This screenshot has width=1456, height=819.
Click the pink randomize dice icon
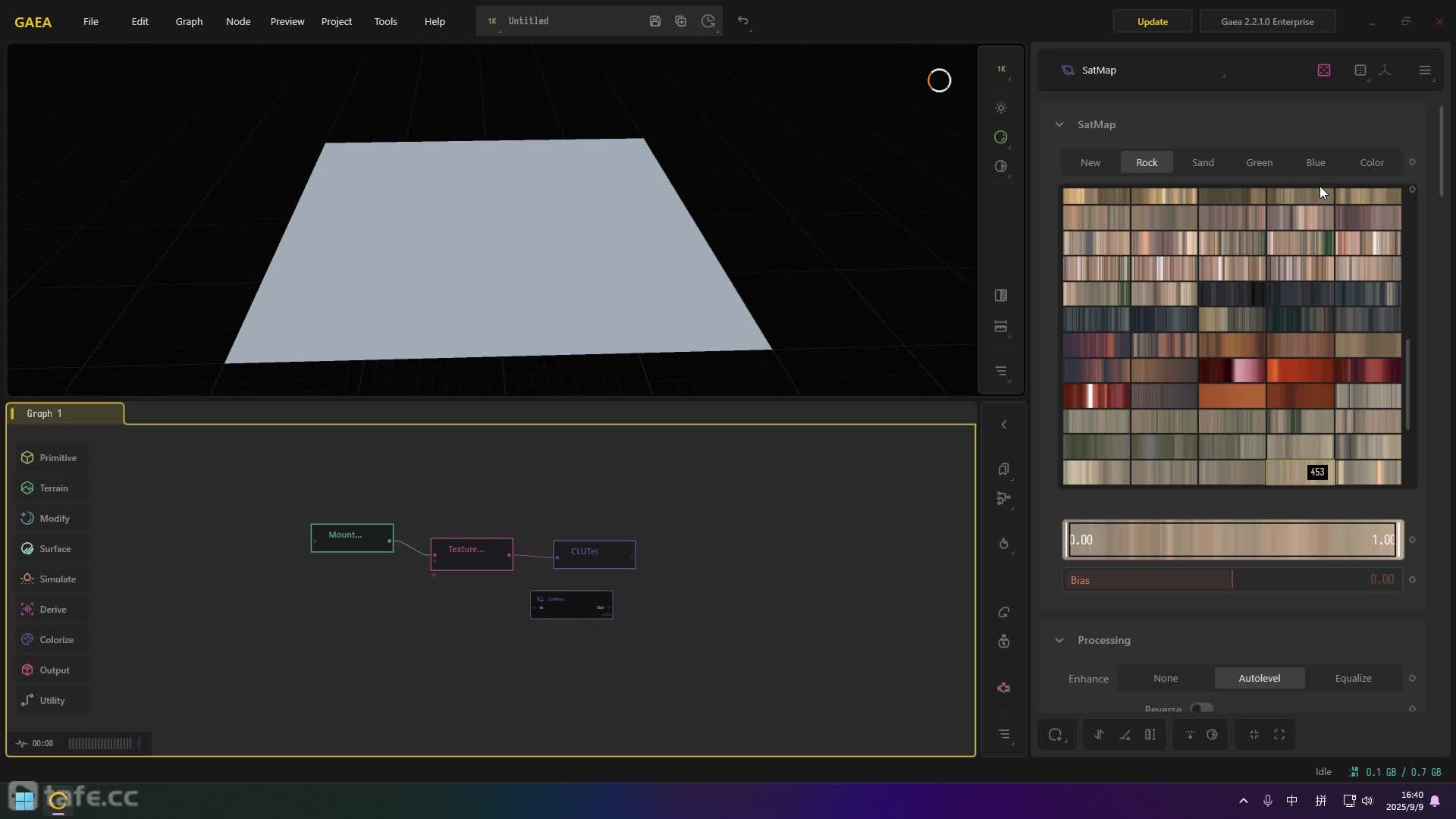[x=1323, y=70]
